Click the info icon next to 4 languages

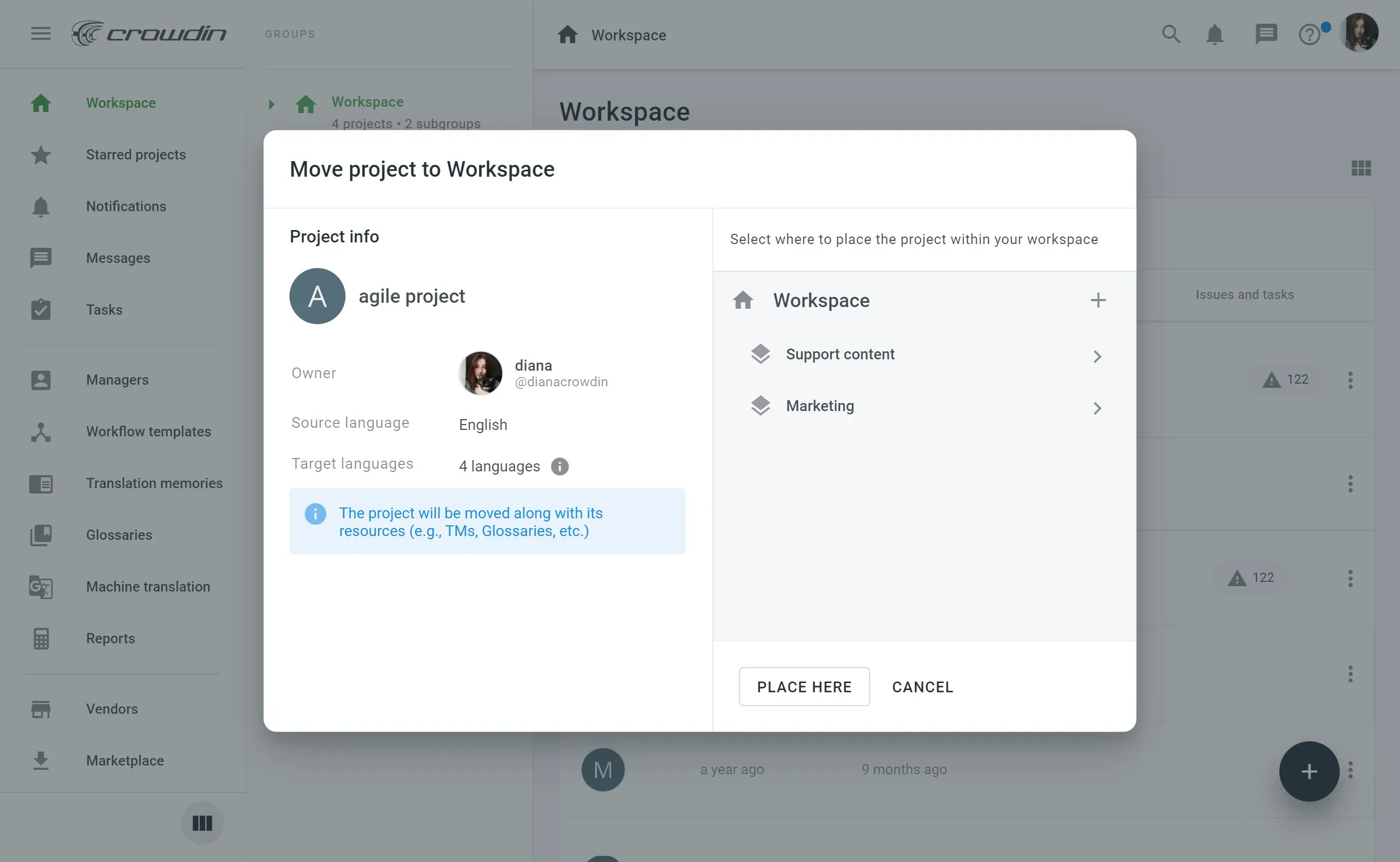(559, 467)
